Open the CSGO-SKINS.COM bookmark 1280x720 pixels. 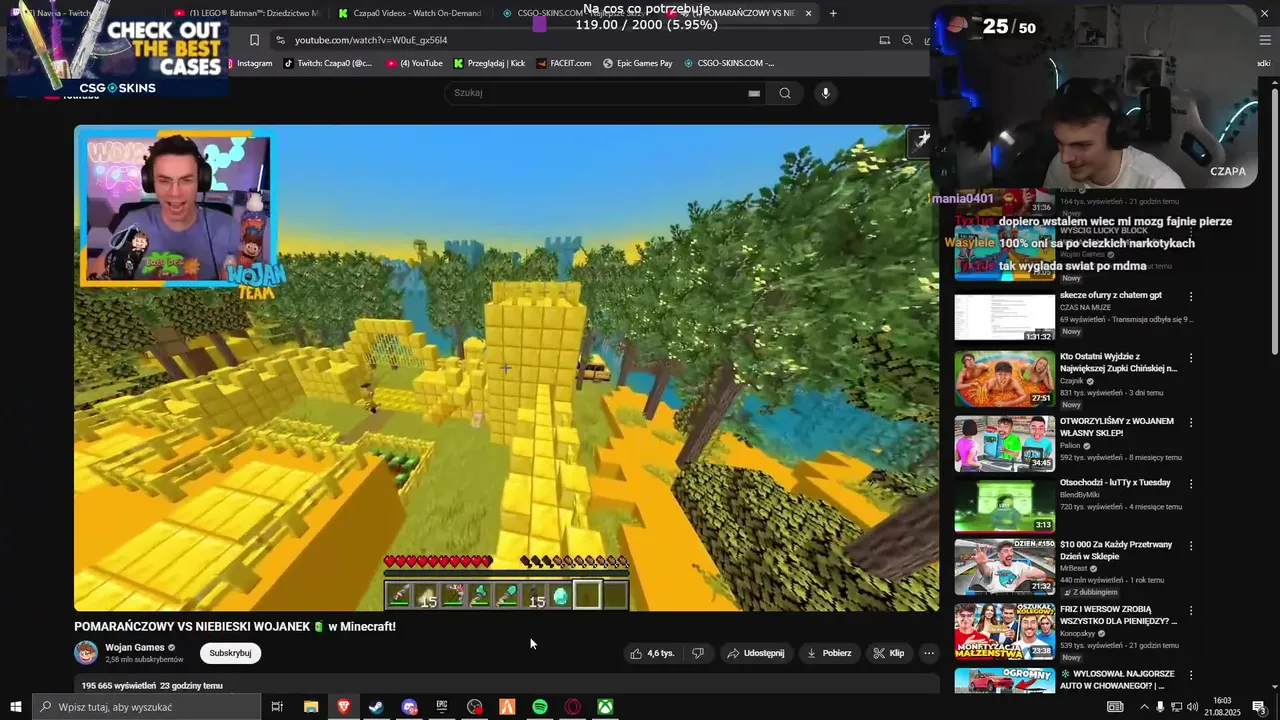pyautogui.click(x=729, y=63)
